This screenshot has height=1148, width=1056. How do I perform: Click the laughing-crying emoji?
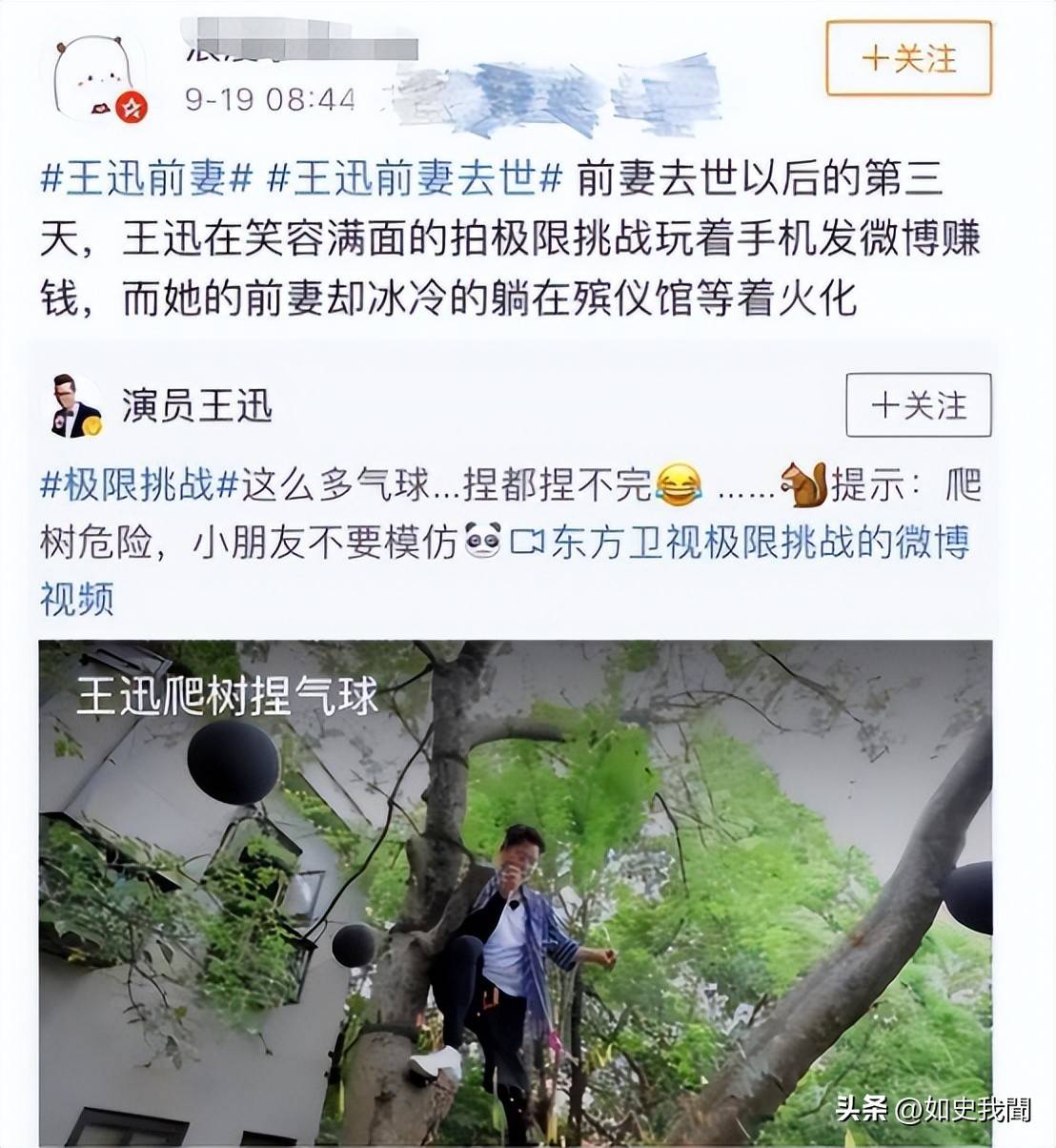[x=680, y=486]
